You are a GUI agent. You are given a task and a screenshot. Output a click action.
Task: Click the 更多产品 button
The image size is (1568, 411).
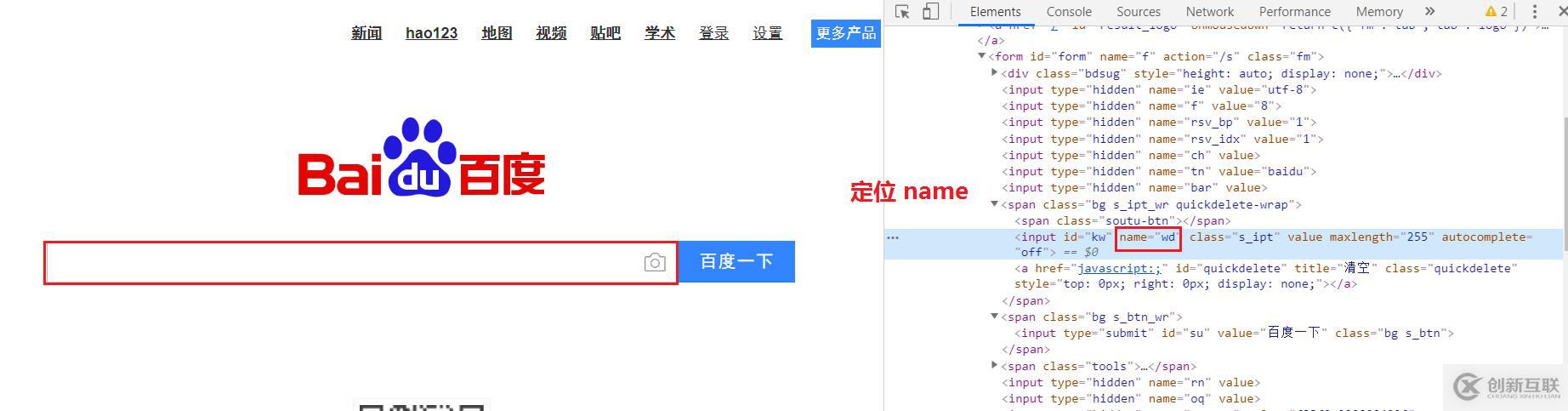tap(845, 33)
